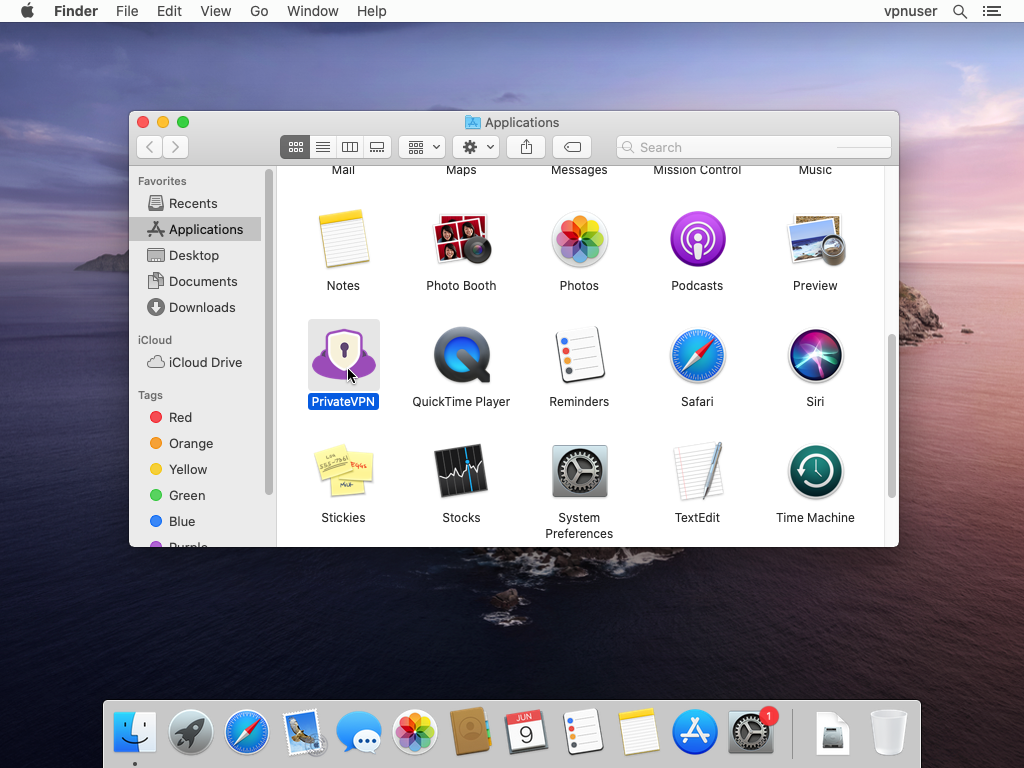Click the Siri app icon

click(815, 356)
